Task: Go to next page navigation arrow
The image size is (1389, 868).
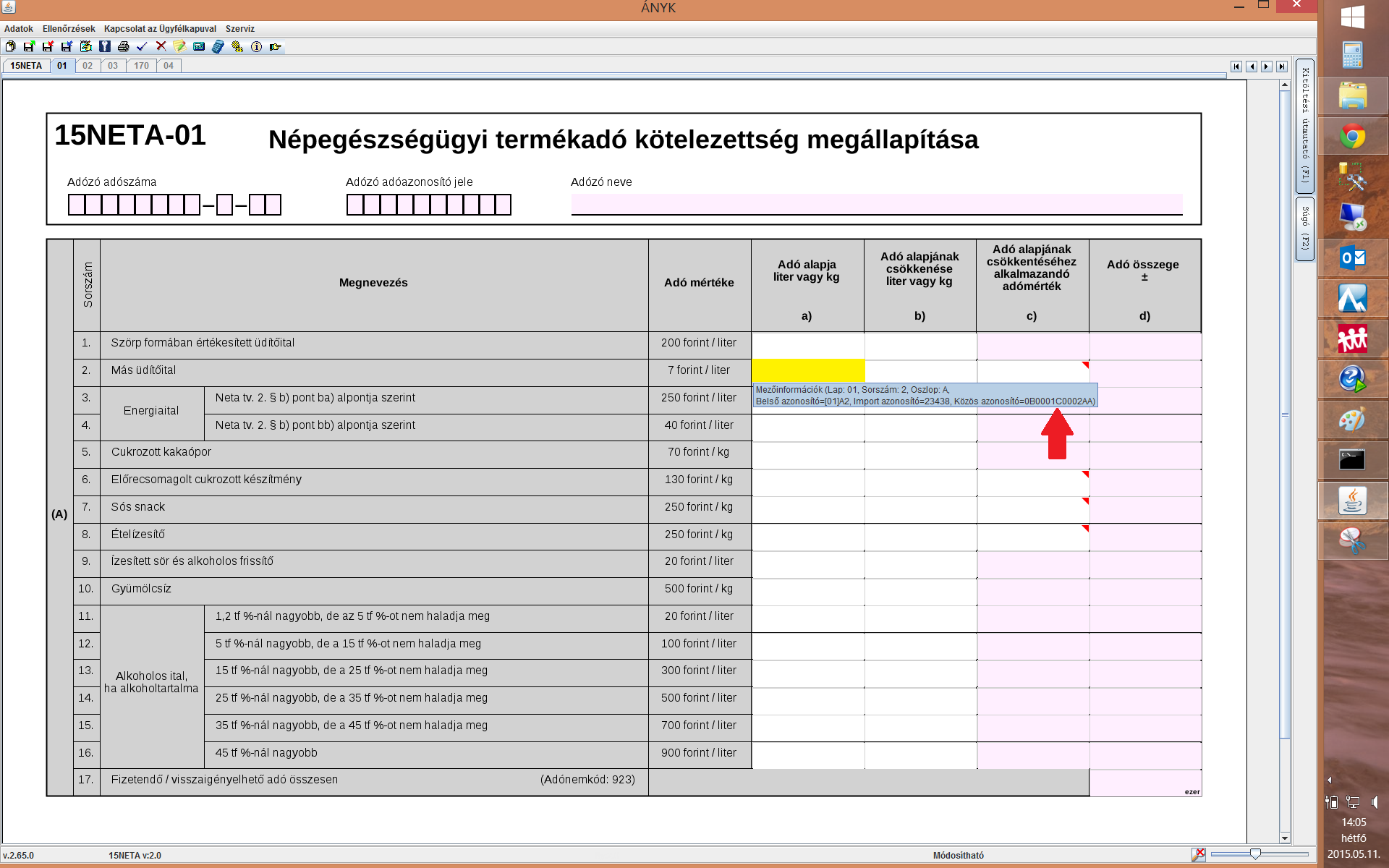Action: tap(1266, 67)
